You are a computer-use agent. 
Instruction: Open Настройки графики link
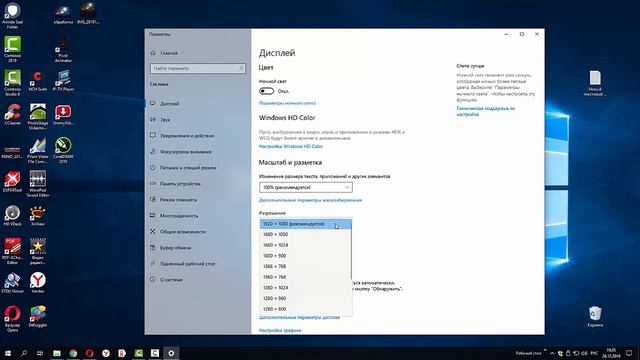pyautogui.click(x=280, y=330)
